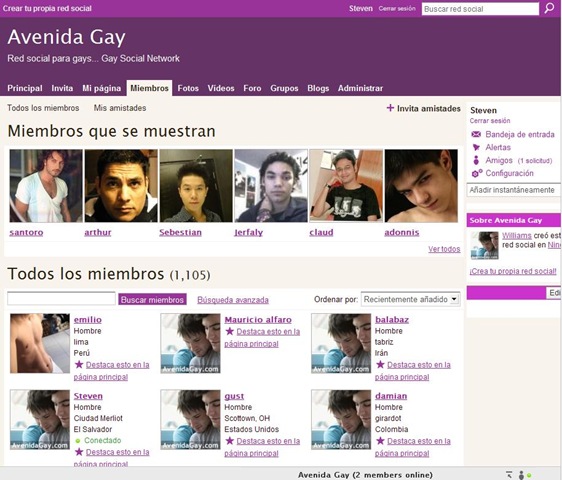
Task: Open the Invita tab
Action: click(62, 88)
